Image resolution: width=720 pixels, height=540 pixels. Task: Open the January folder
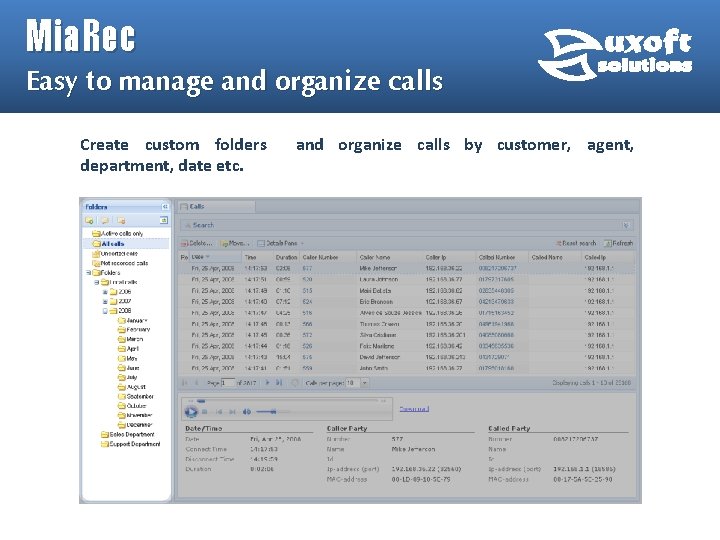click(x=133, y=321)
